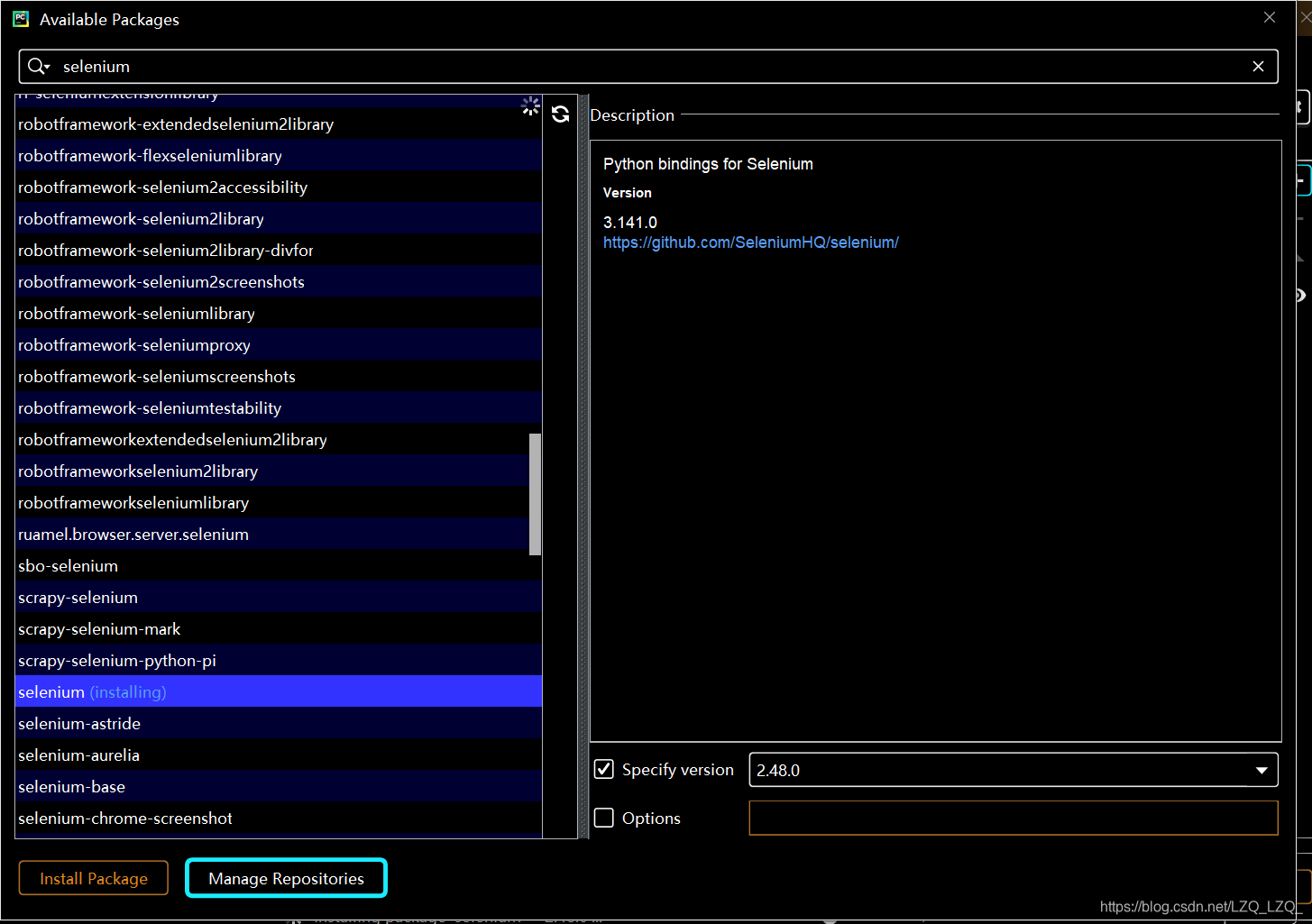Click the 'Python bindings for Selenium' description
Image resolution: width=1312 pixels, height=924 pixels.
[x=708, y=164]
